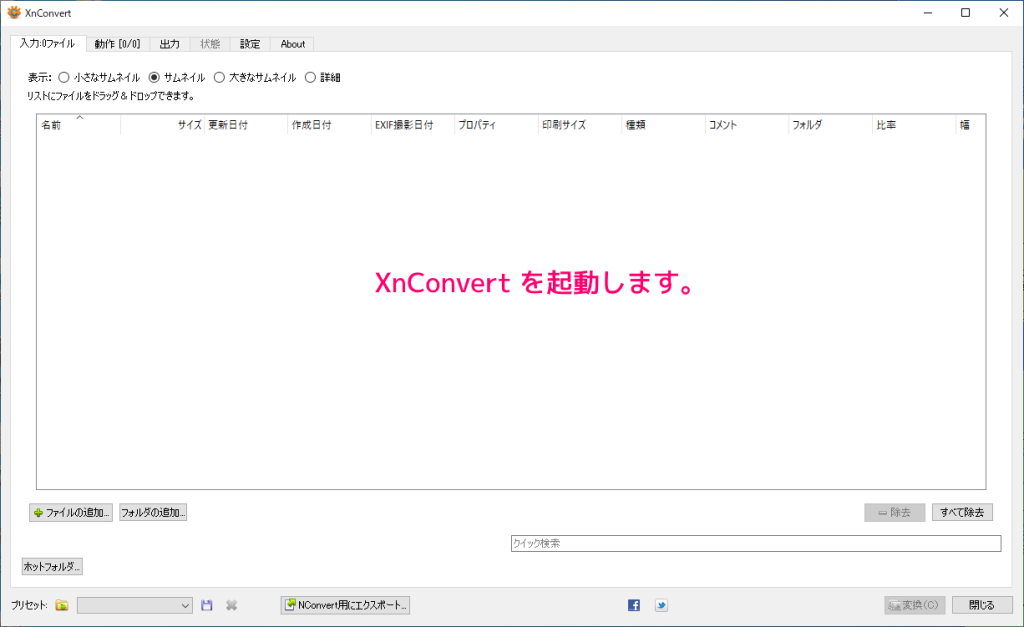This screenshot has height=627, width=1024.
Task: Minimize the XnConvert window
Action: (x=928, y=12)
